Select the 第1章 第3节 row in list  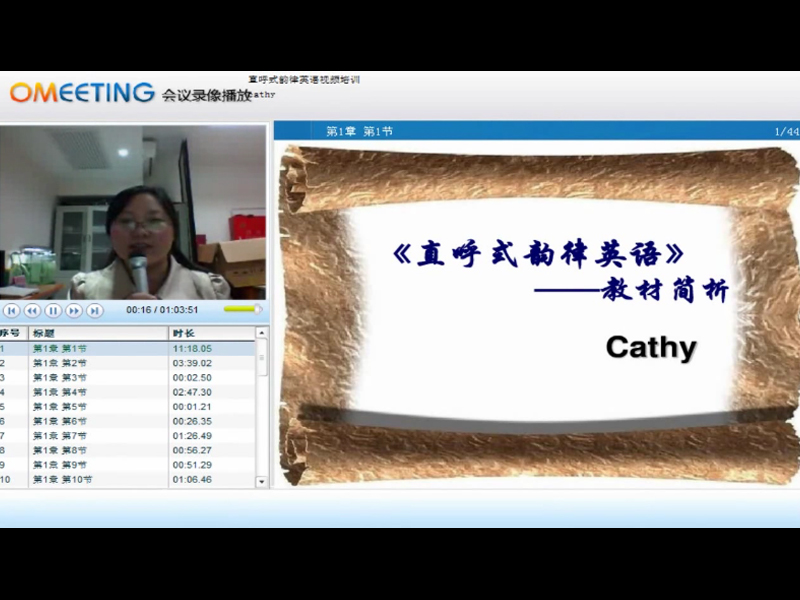click(60, 378)
